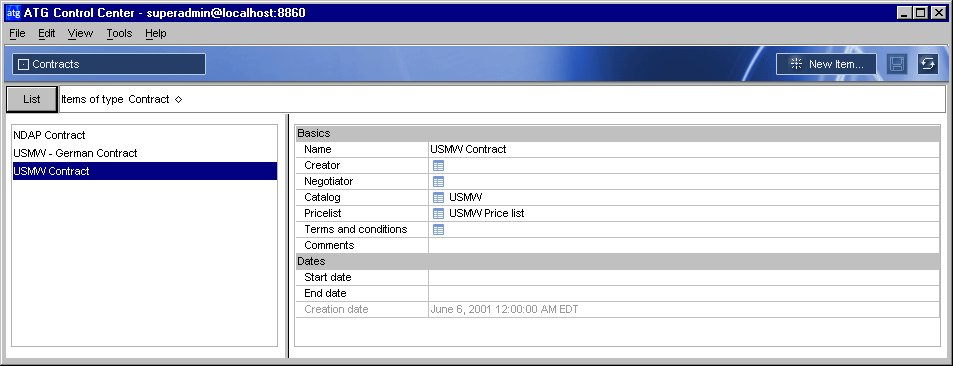
Task: Click the Pricelist label
Action: (x=323, y=213)
